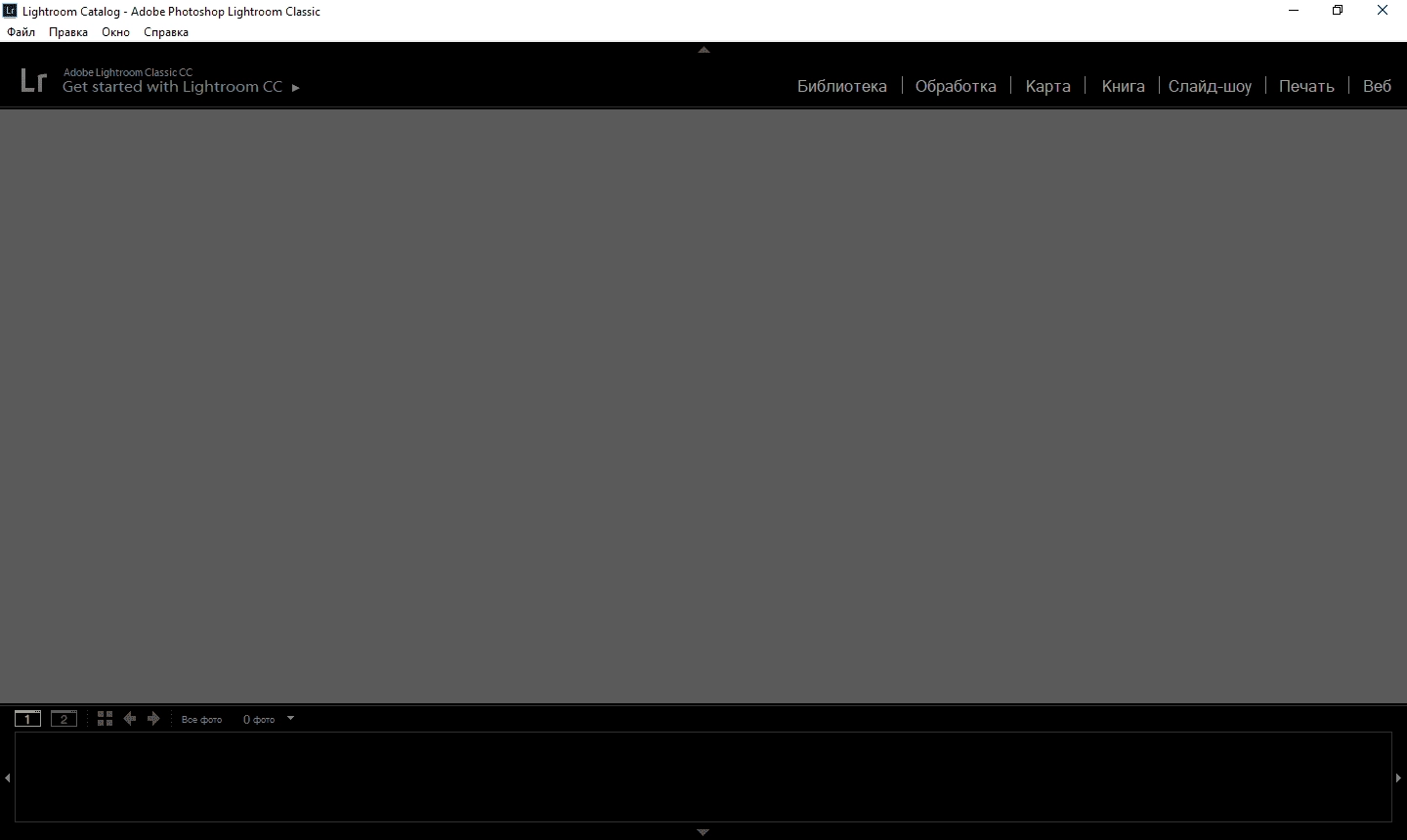Select main window display button 1
1407x840 pixels.
click(27, 719)
